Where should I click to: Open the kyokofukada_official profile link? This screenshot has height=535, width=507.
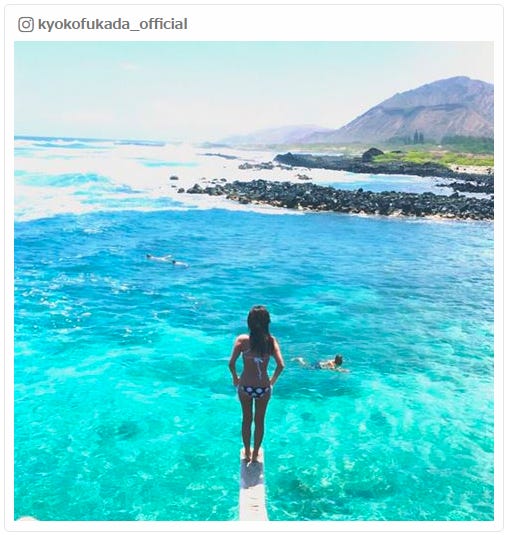(x=113, y=25)
